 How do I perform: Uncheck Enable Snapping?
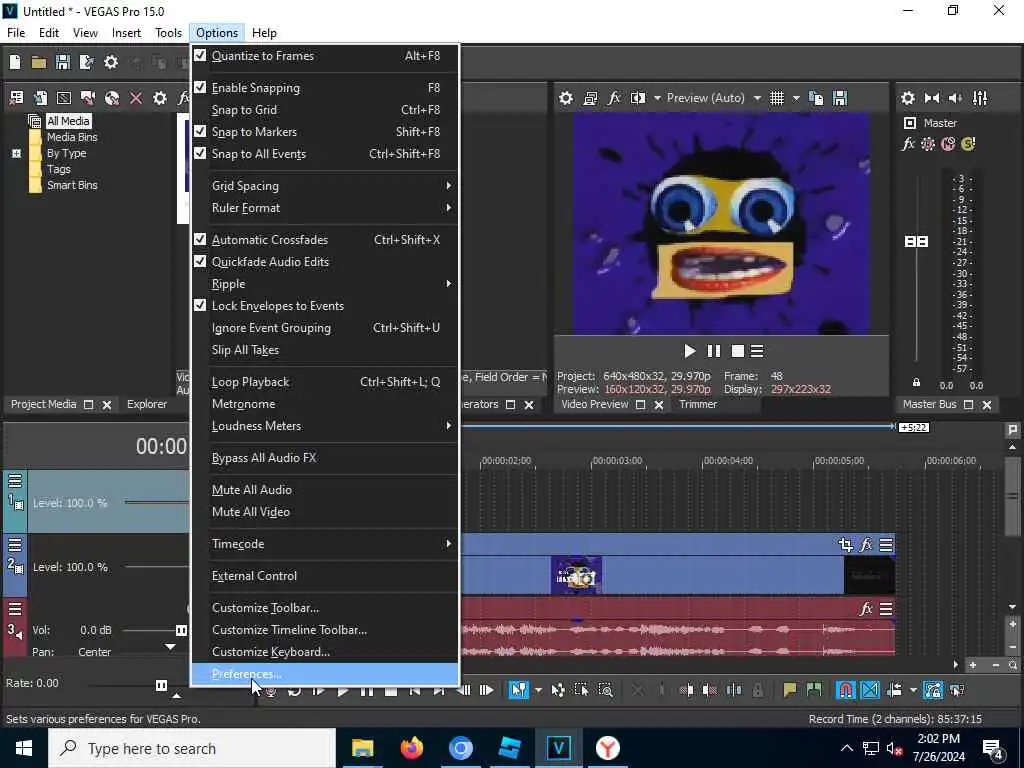tap(325, 88)
